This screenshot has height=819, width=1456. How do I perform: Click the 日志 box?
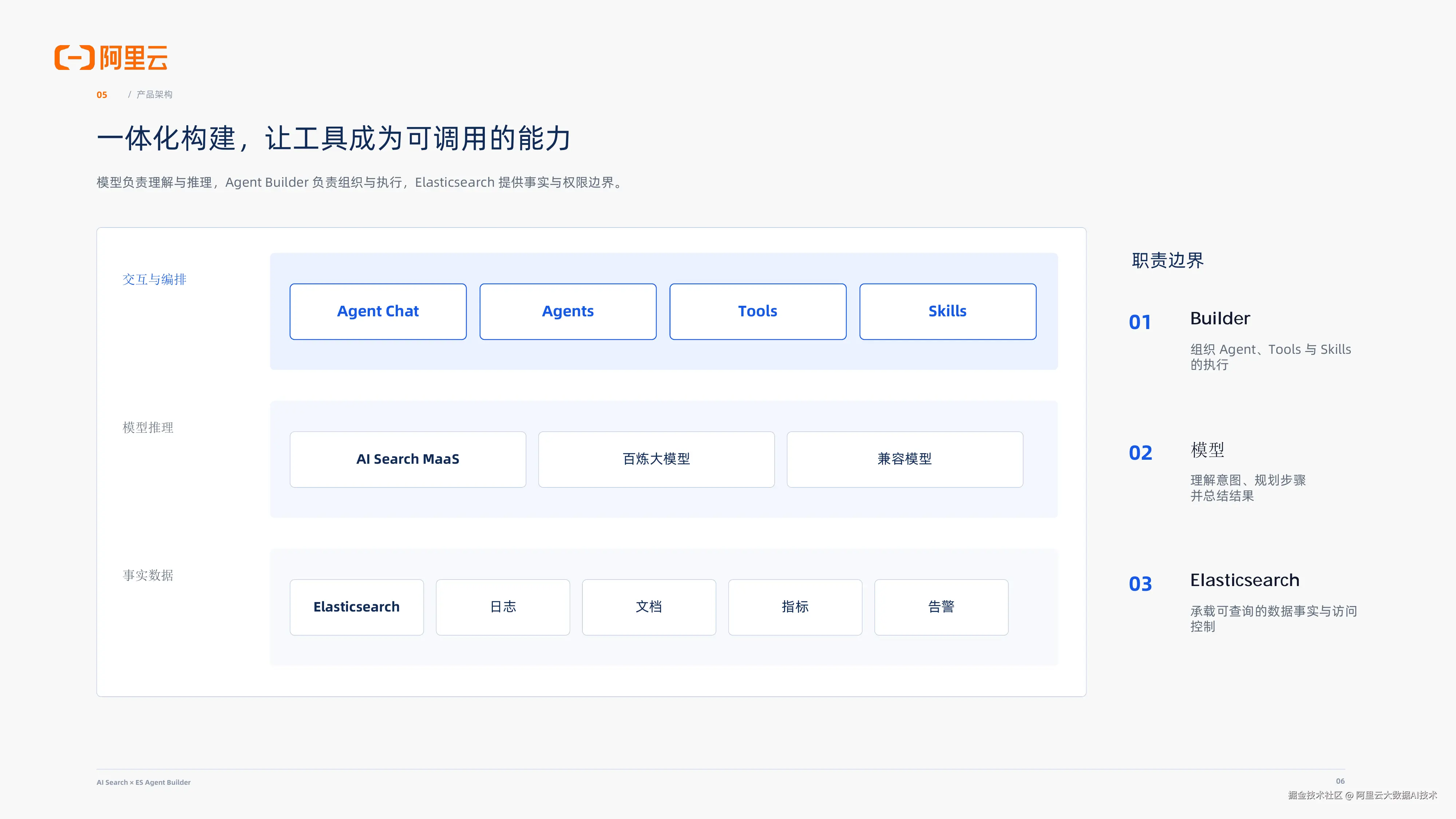(503, 607)
